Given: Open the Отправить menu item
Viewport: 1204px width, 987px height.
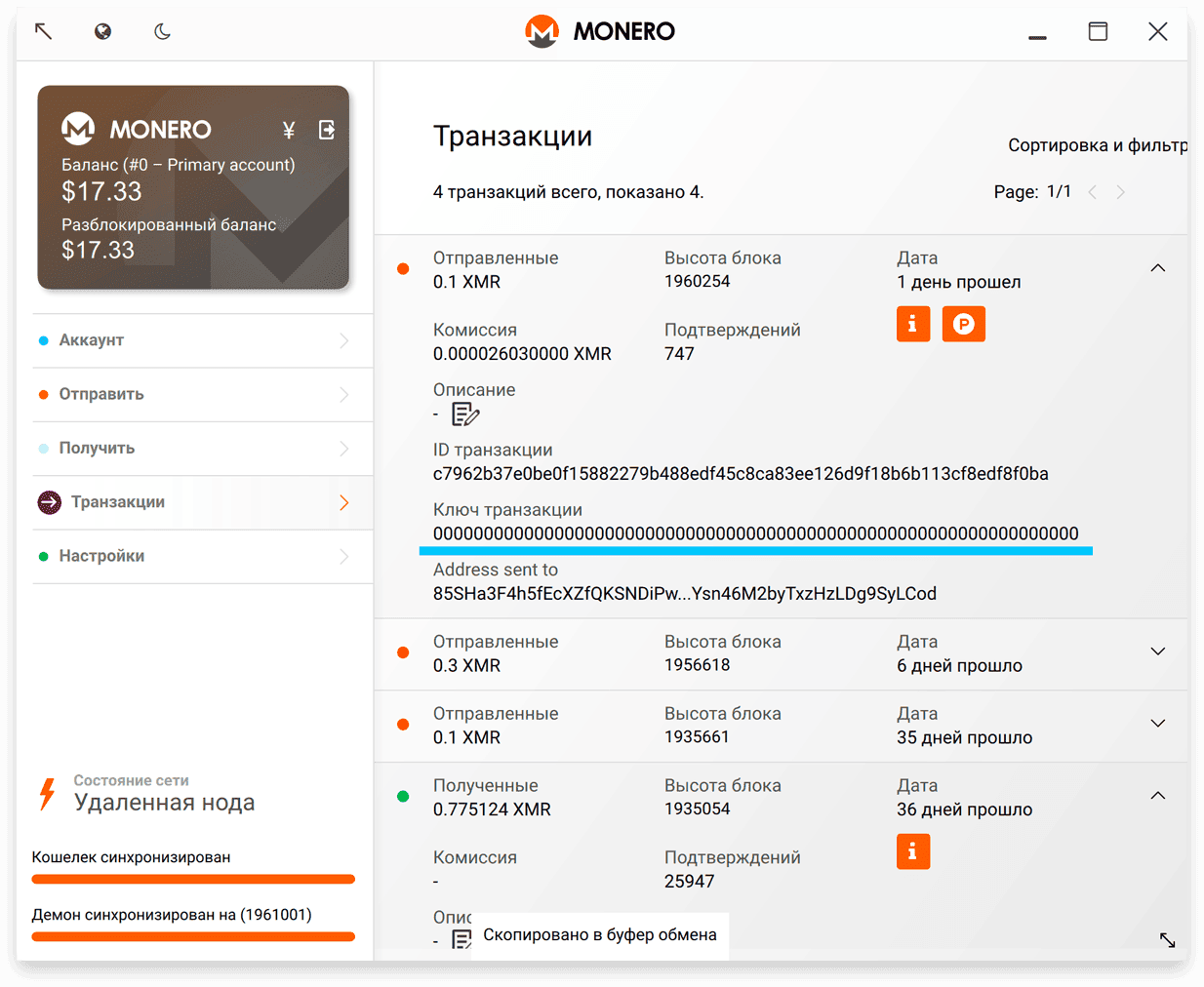Looking at the screenshot, I should point(203,394).
